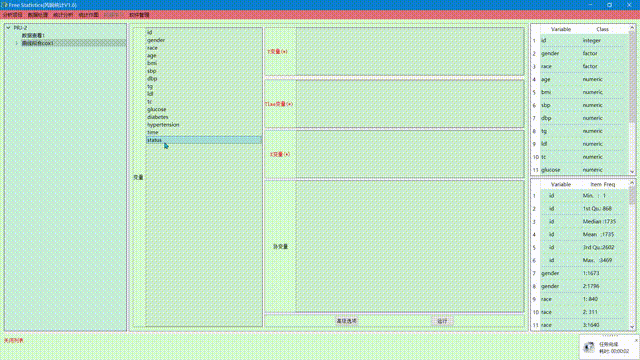This screenshot has width=640, height=360.
Task: Collapse the PRJ-2 project tree node
Action: [8, 28]
